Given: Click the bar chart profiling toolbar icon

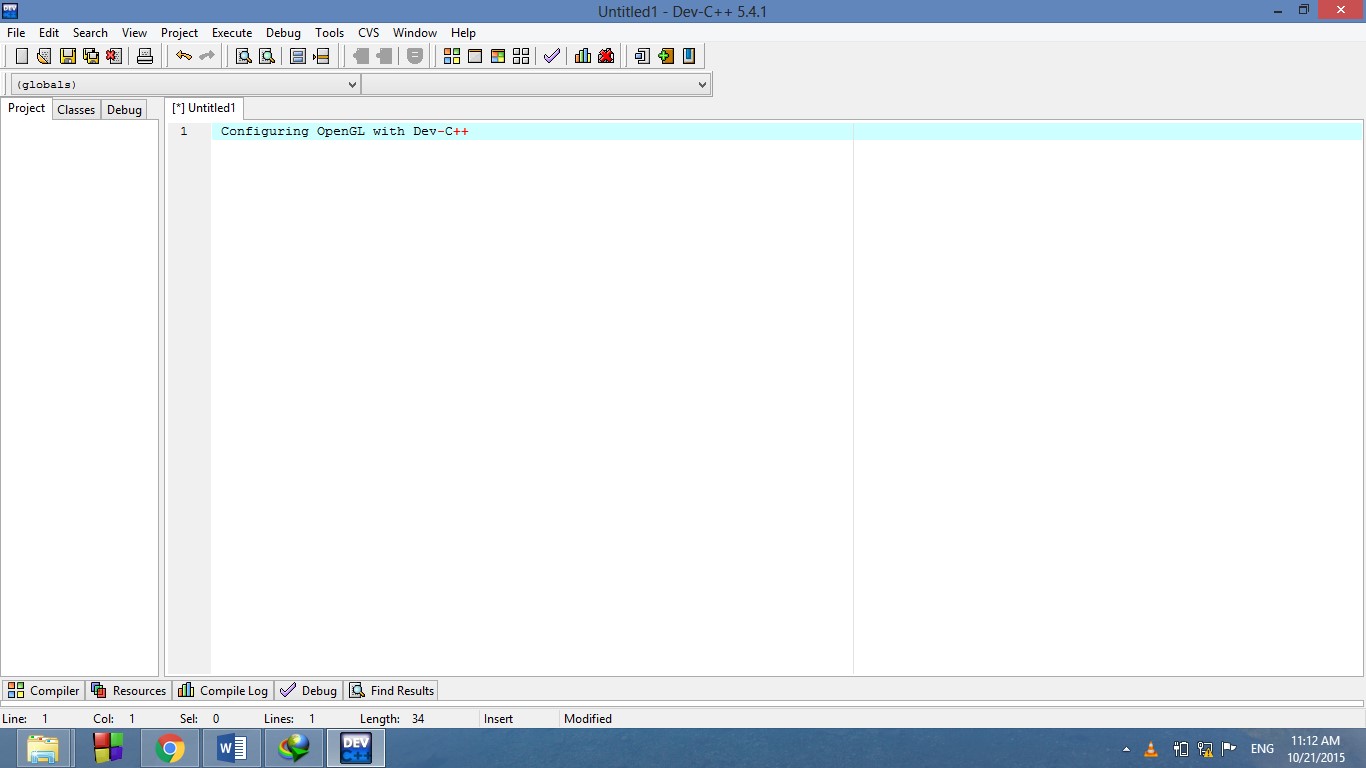Looking at the screenshot, I should [x=583, y=56].
